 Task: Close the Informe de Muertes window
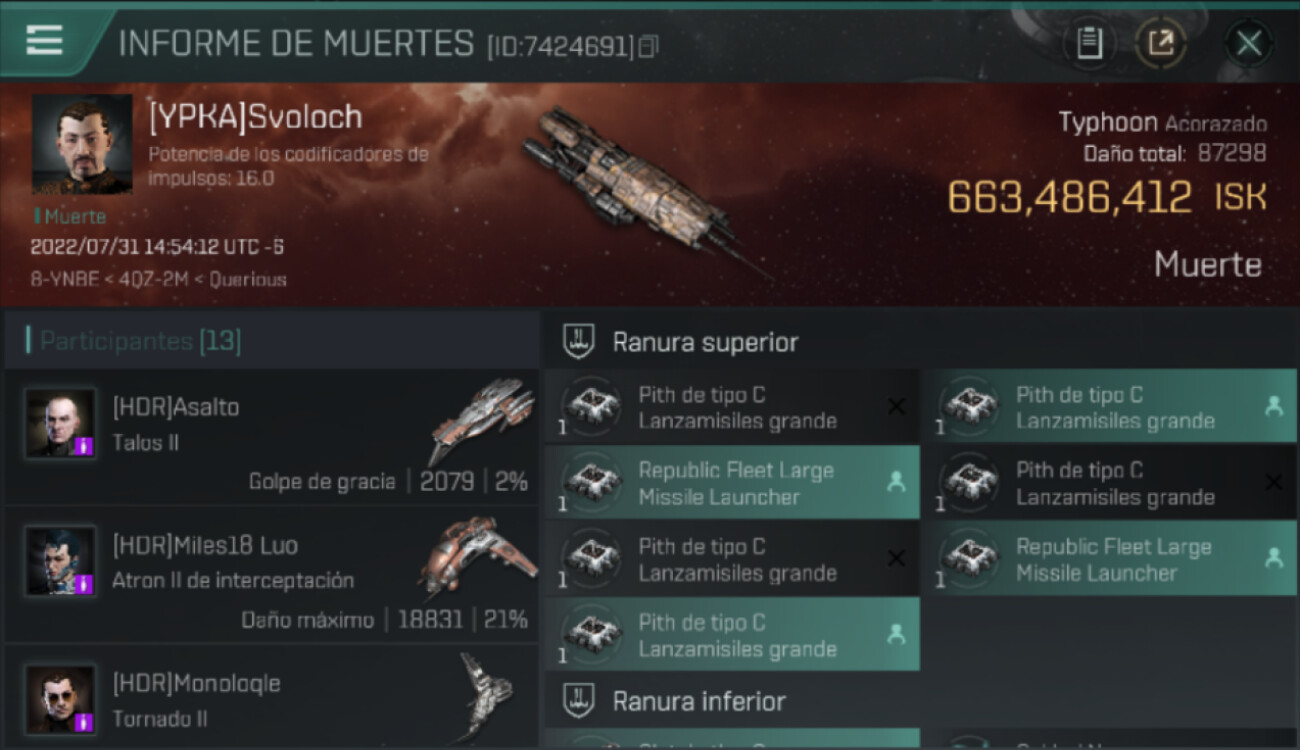point(1248,43)
